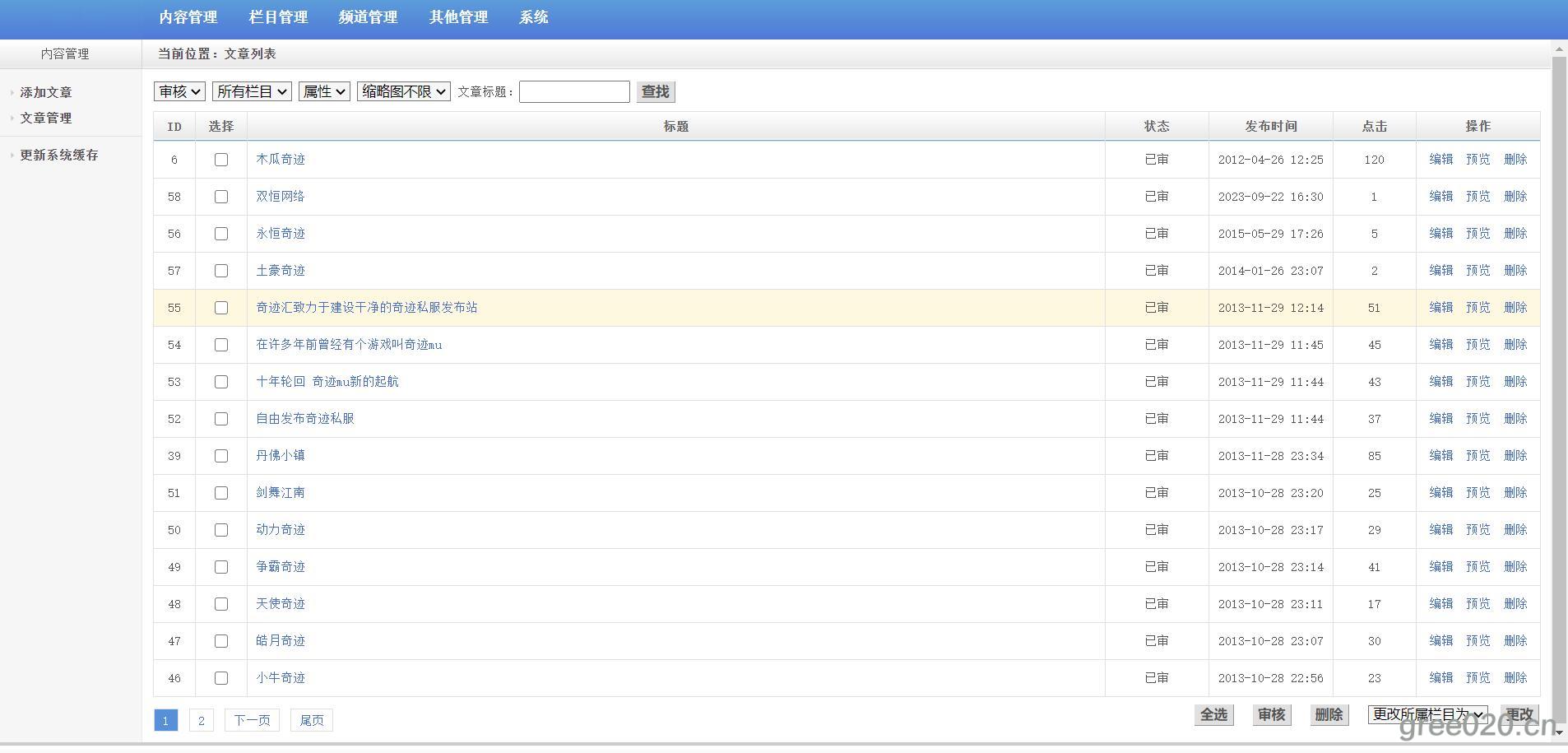Switch to the 频道管理 menu
1568x753 pixels.
(x=368, y=17)
